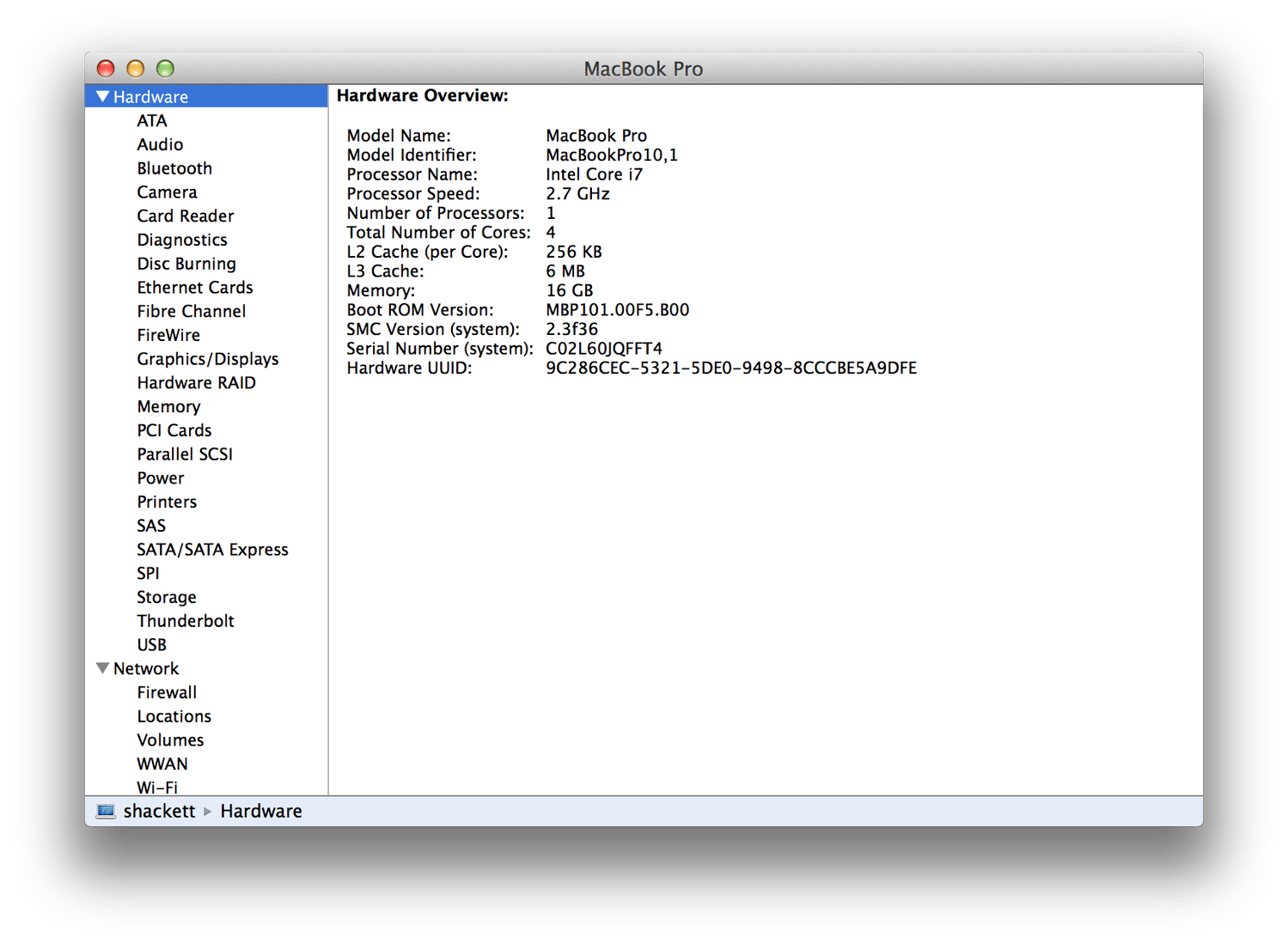Show Graphics/Displays information
The width and height of the screenshot is (1288, 944).
[208, 359]
